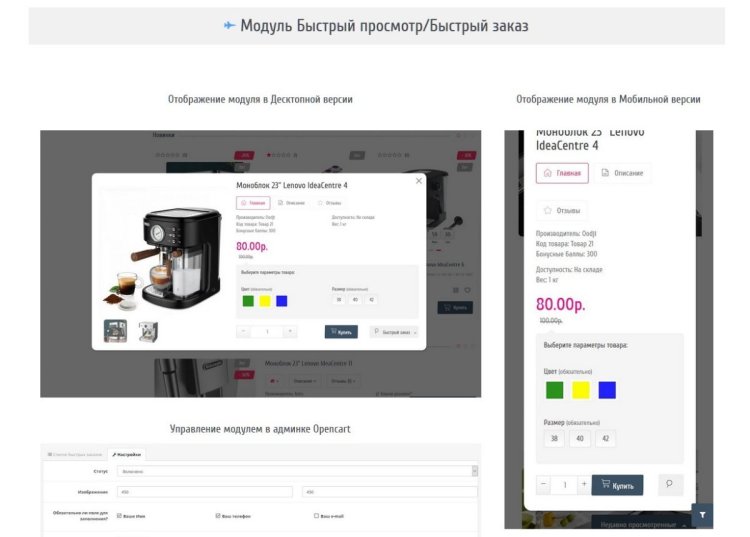The width and height of the screenshot is (750, 537).
Task: Select size 40 in the mobile view
Action: pyautogui.click(x=580, y=438)
